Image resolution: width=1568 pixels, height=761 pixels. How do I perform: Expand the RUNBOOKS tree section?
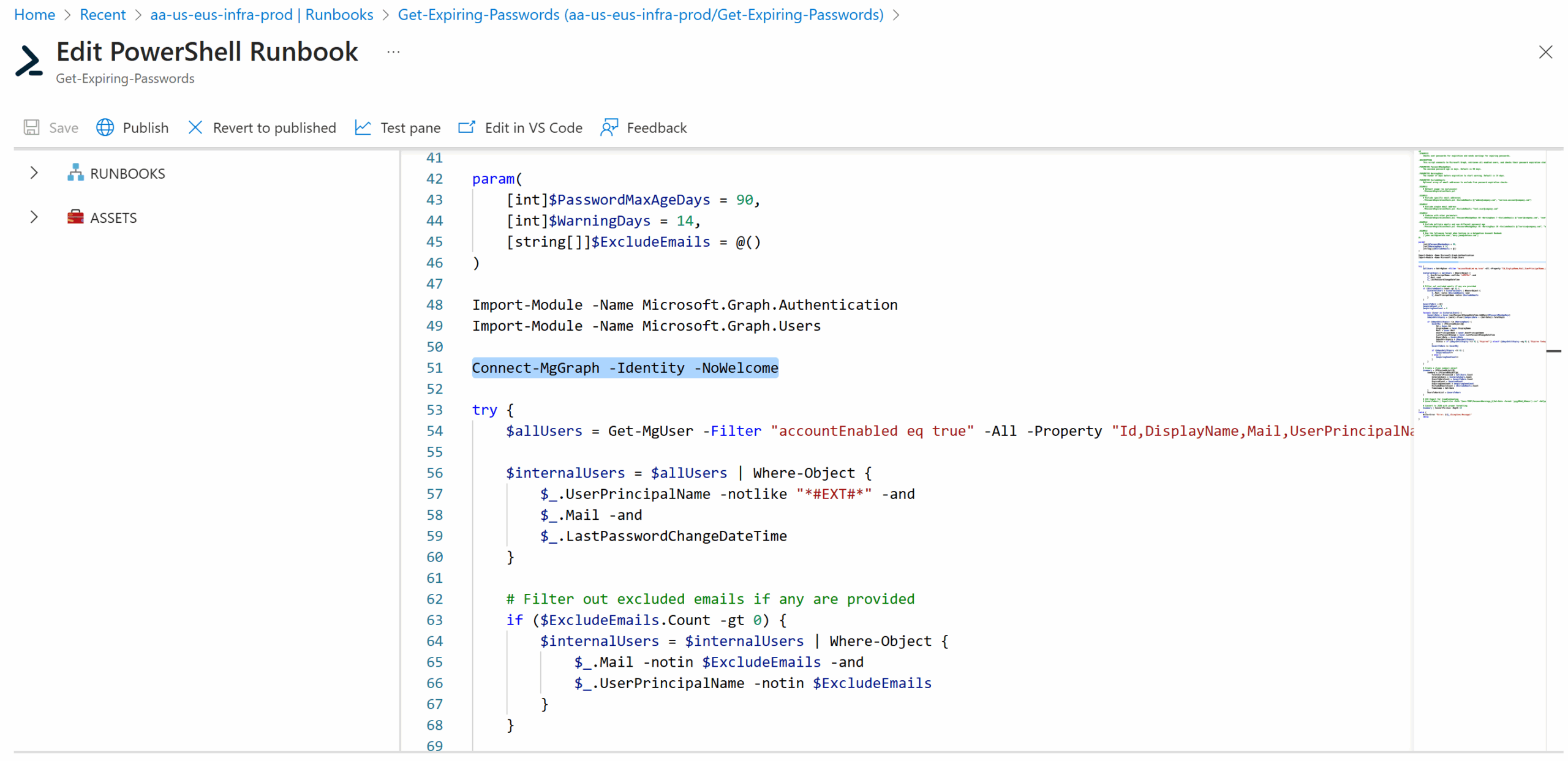(x=34, y=173)
